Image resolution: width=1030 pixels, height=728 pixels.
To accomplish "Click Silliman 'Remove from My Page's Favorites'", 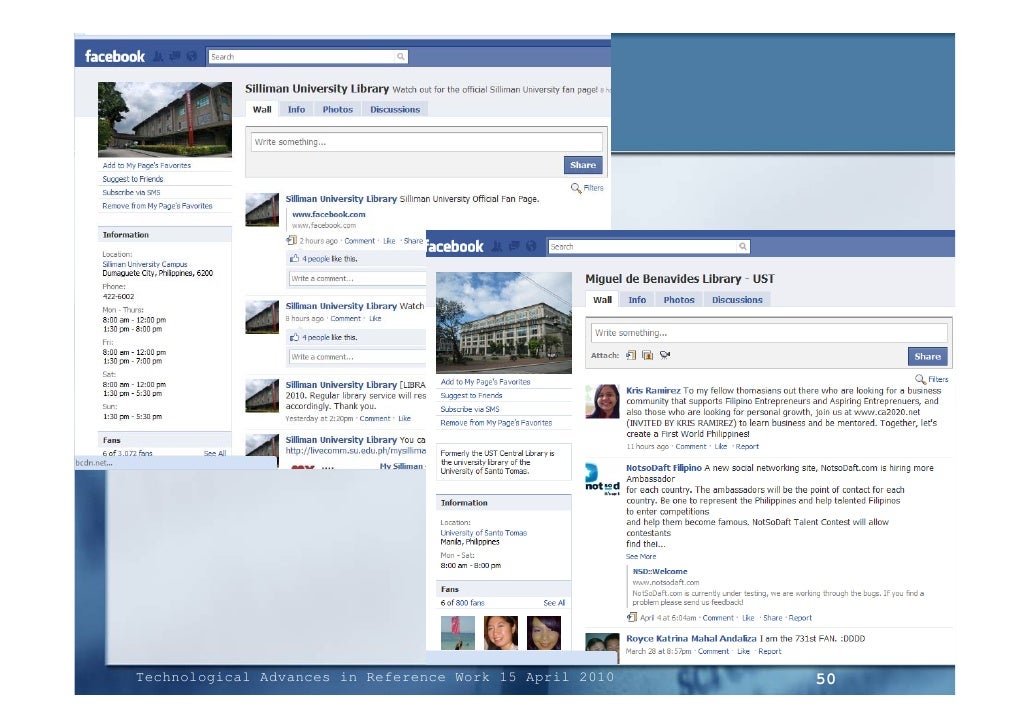I will pos(157,206).
